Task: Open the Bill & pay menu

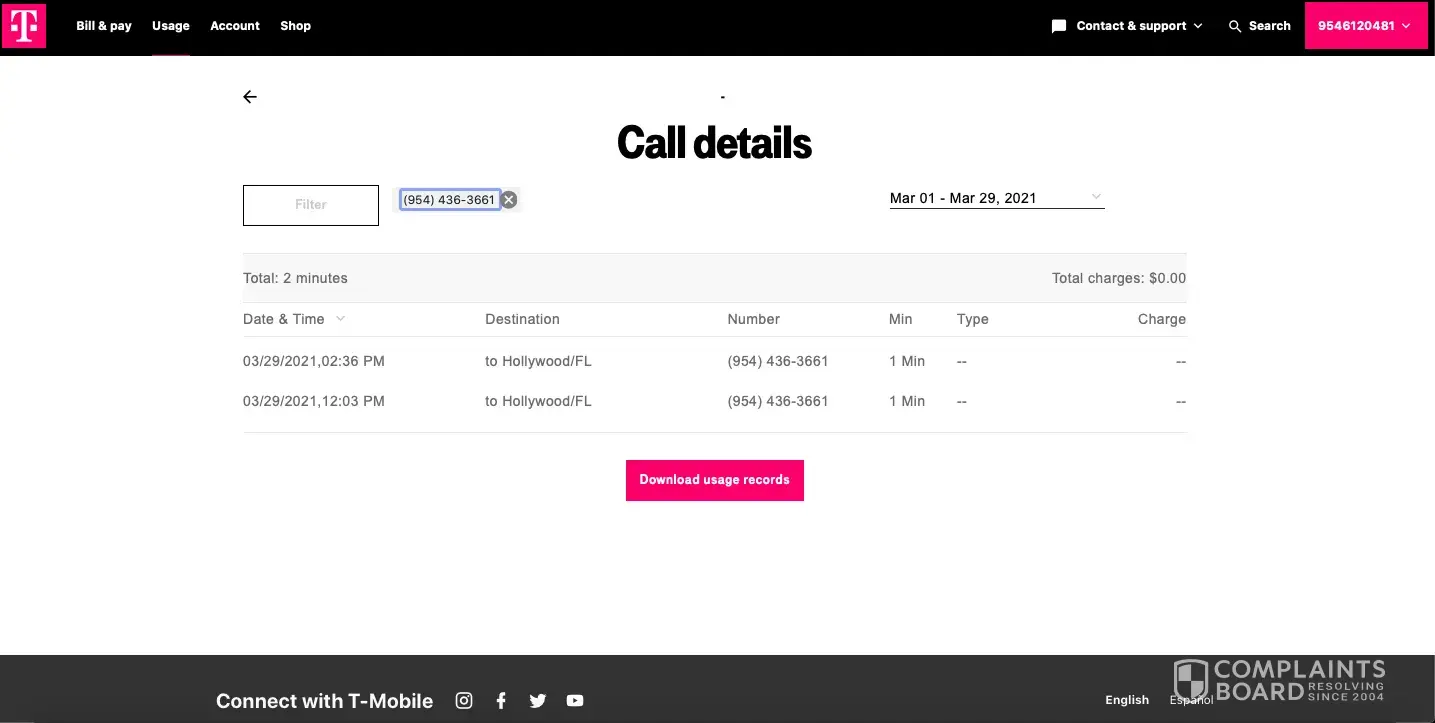Action: pyautogui.click(x=104, y=26)
